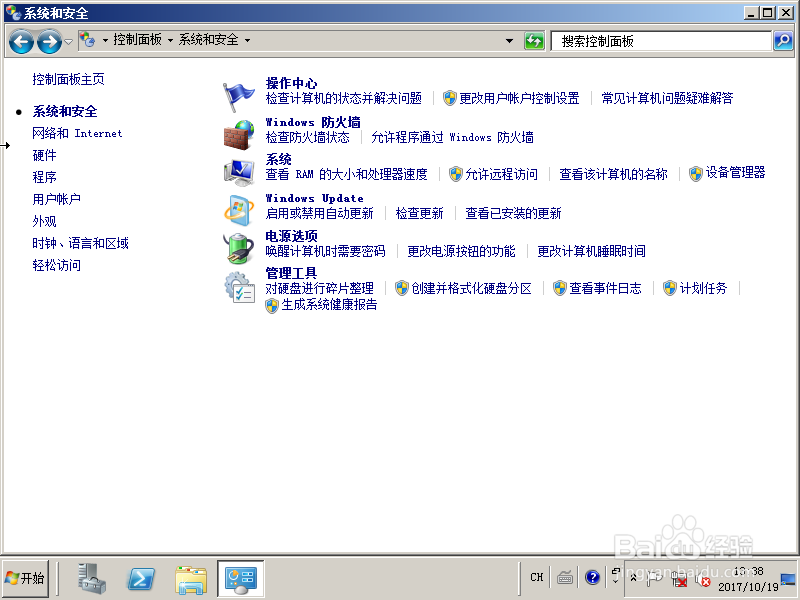800x600 pixels.
Task: Click the Action Center flag icon
Action: [238, 96]
